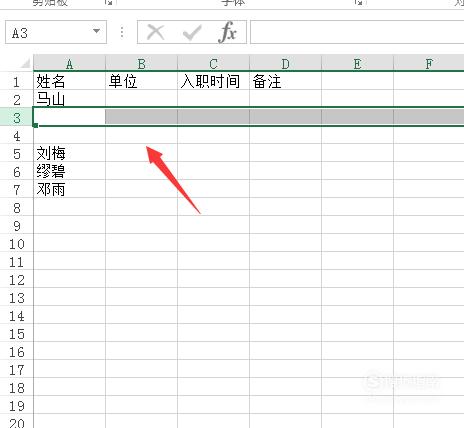Select row 3 header
464x428 pixels.
coord(17,118)
